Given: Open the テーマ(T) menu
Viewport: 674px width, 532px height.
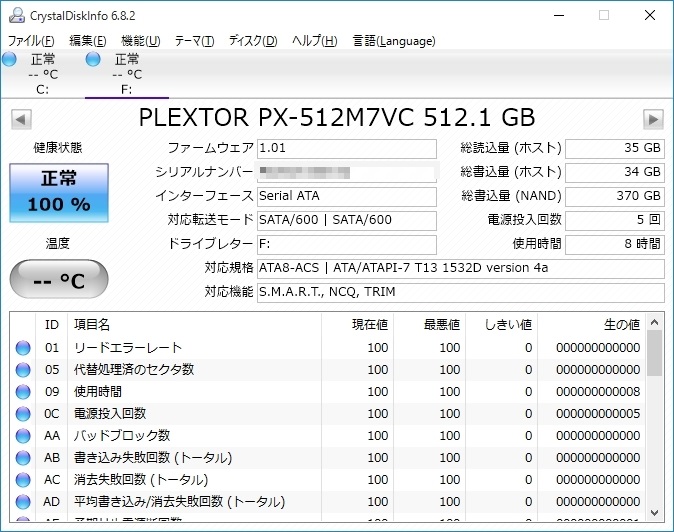Looking at the screenshot, I should (x=194, y=41).
